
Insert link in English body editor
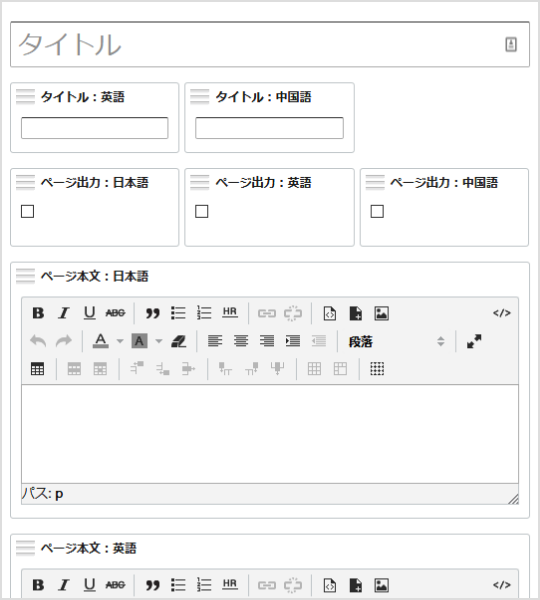[x=267, y=585]
